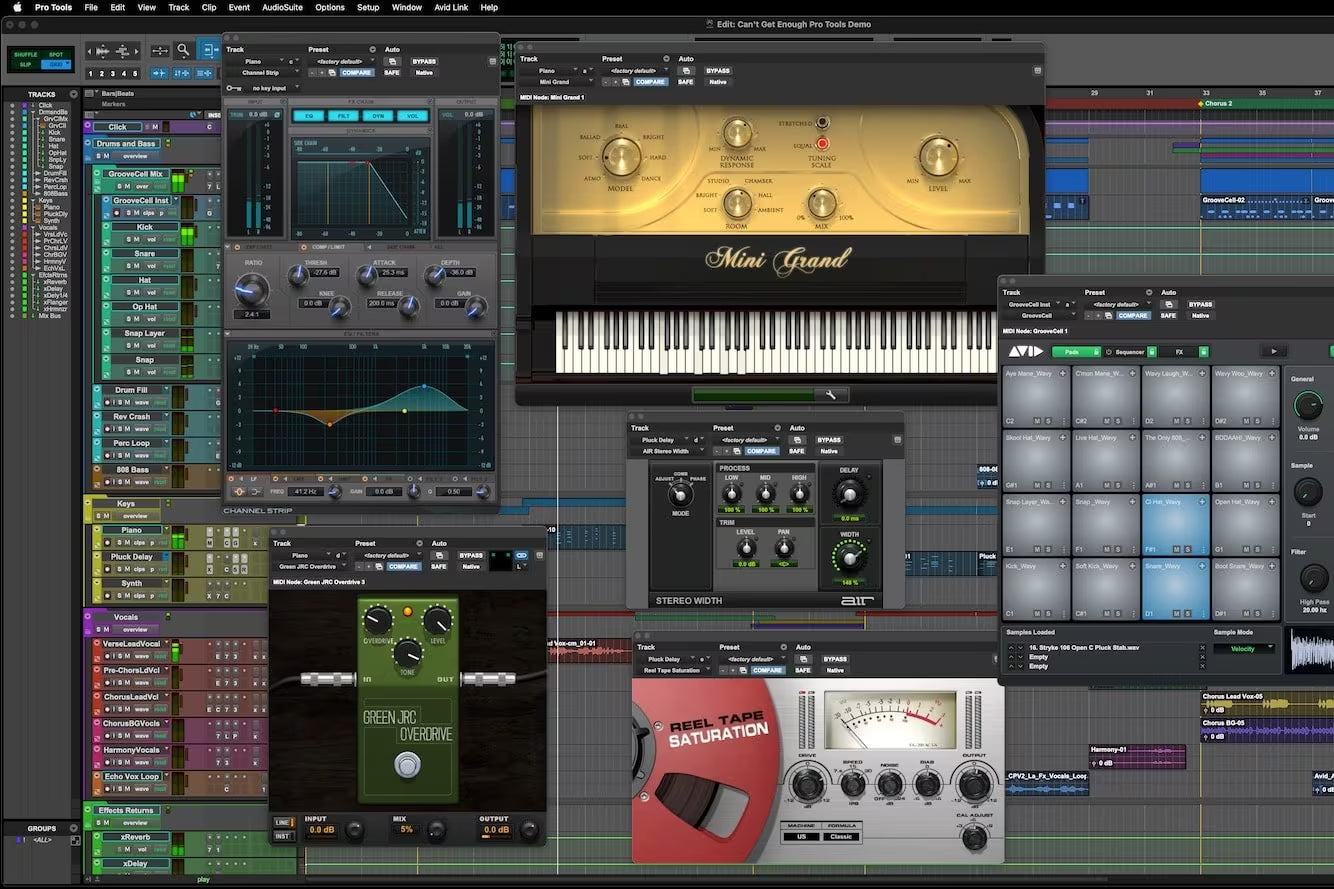Click the key input icon in Channel Strip header
The image size is (1334, 889).
tap(234, 88)
